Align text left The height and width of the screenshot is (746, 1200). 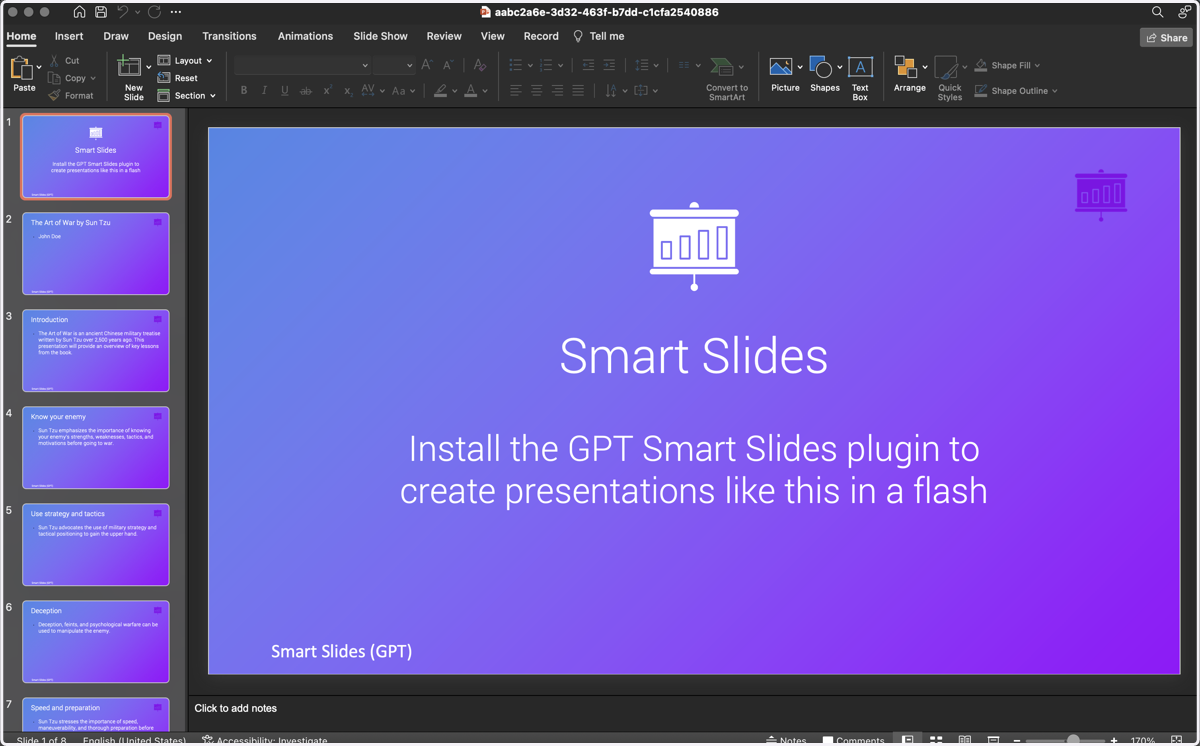[x=516, y=91]
